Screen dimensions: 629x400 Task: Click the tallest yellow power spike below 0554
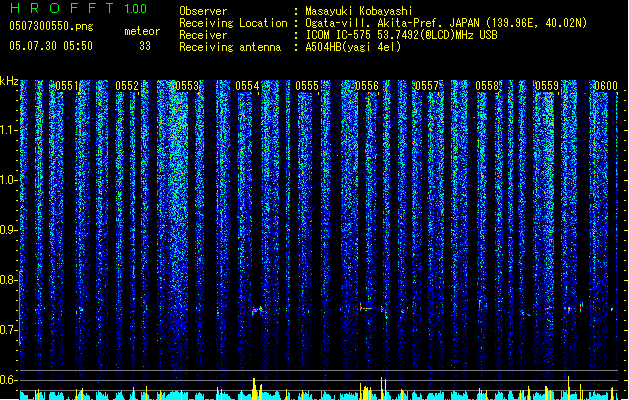coord(254,388)
